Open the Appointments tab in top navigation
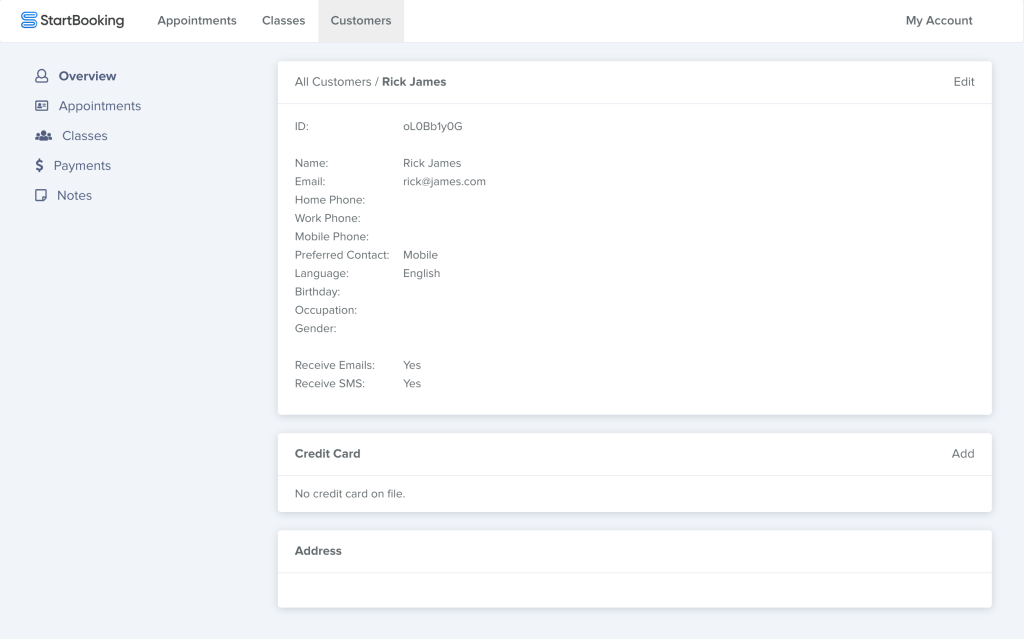1024x639 pixels. pyautogui.click(x=197, y=21)
